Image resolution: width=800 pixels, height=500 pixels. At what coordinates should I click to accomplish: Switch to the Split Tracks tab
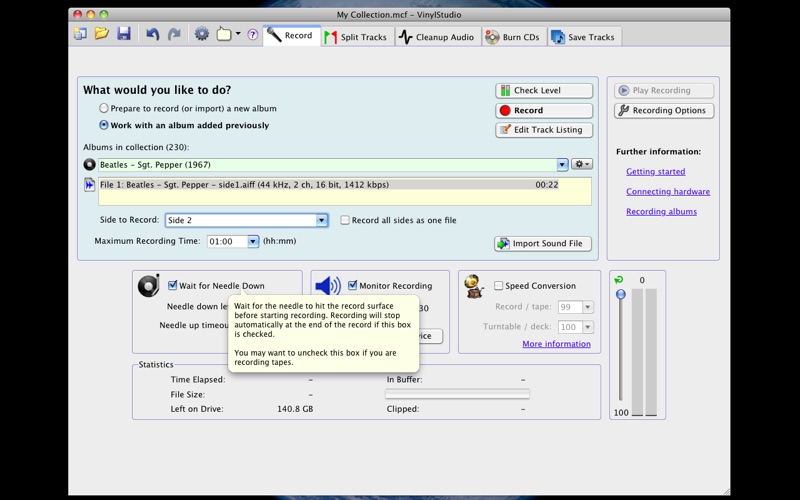(355, 37)
